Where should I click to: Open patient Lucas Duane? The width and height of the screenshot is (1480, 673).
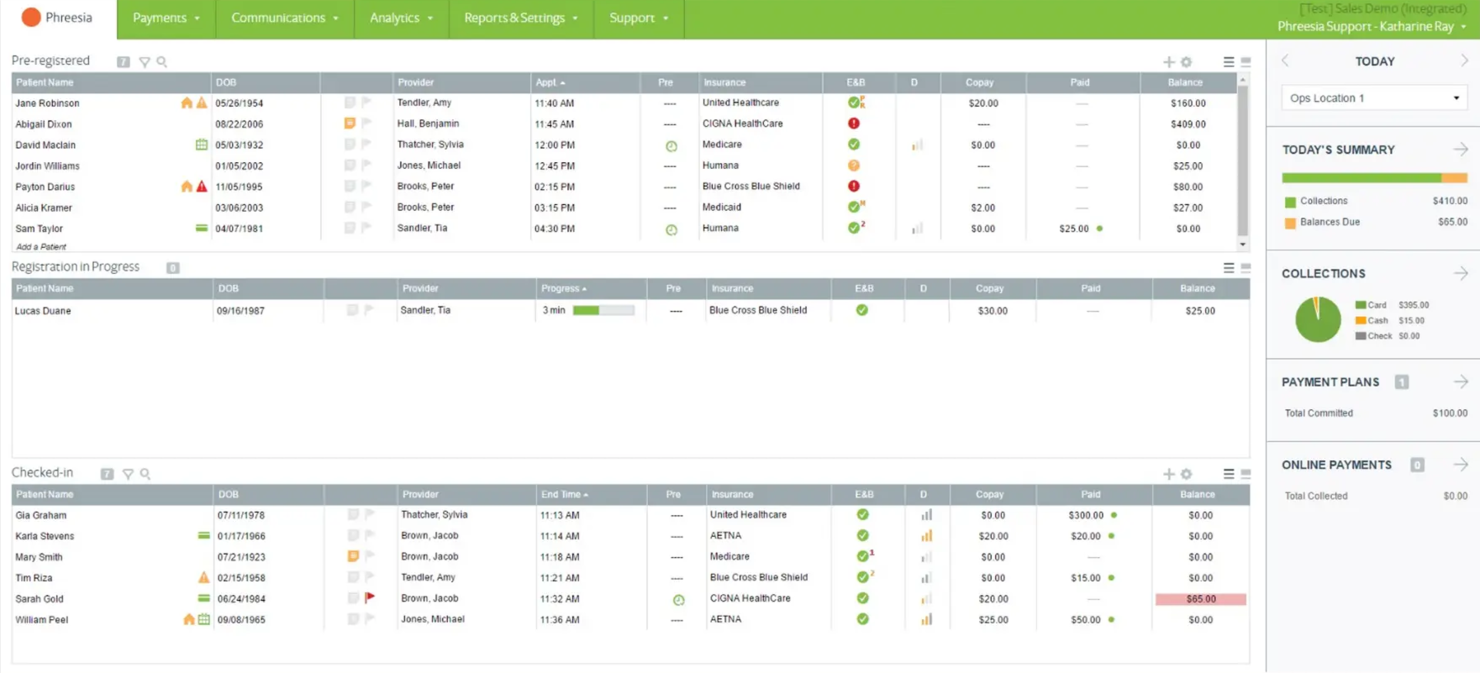43,311
